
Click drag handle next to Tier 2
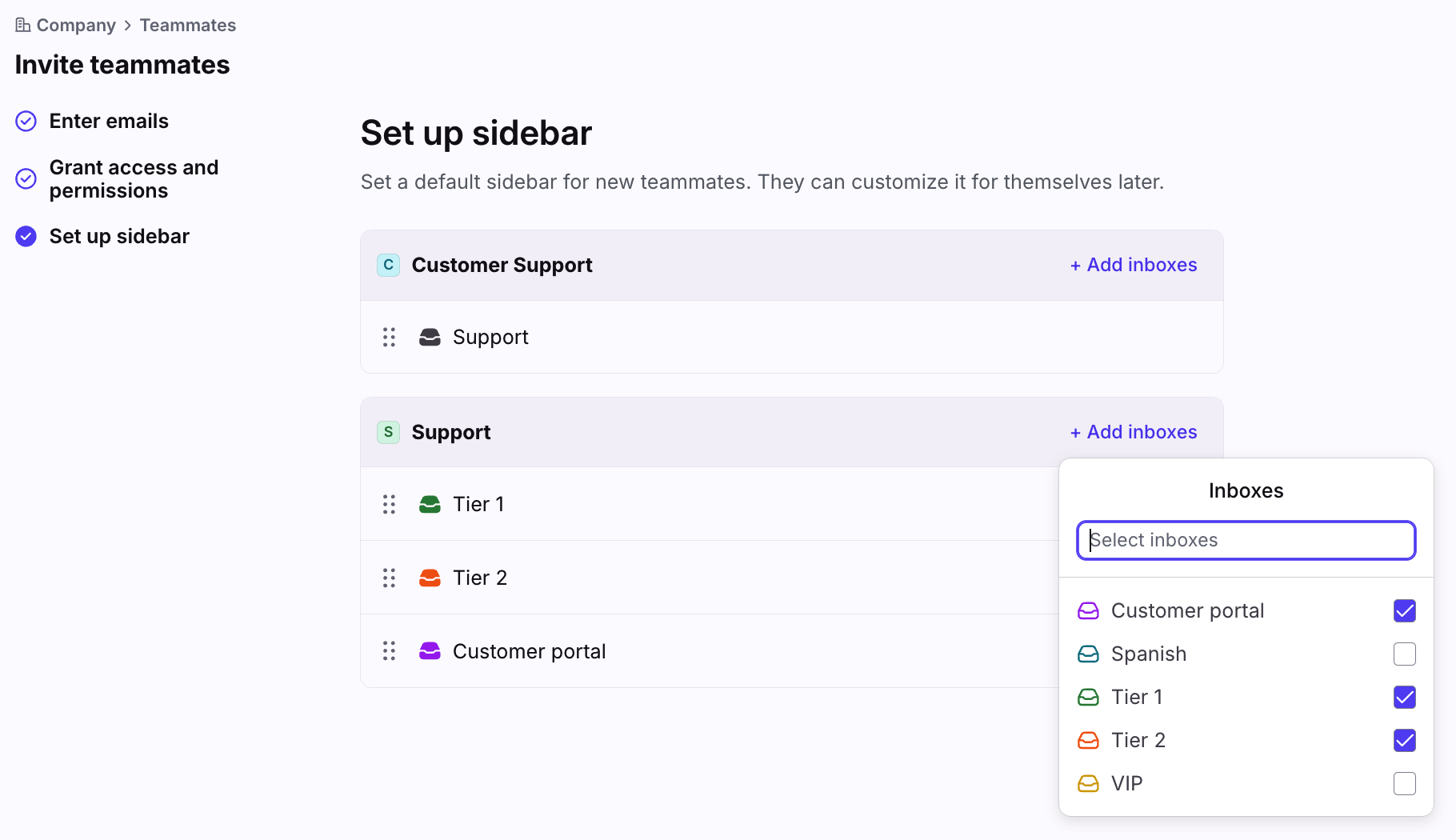pyautogui.click(x=389, y=578)
